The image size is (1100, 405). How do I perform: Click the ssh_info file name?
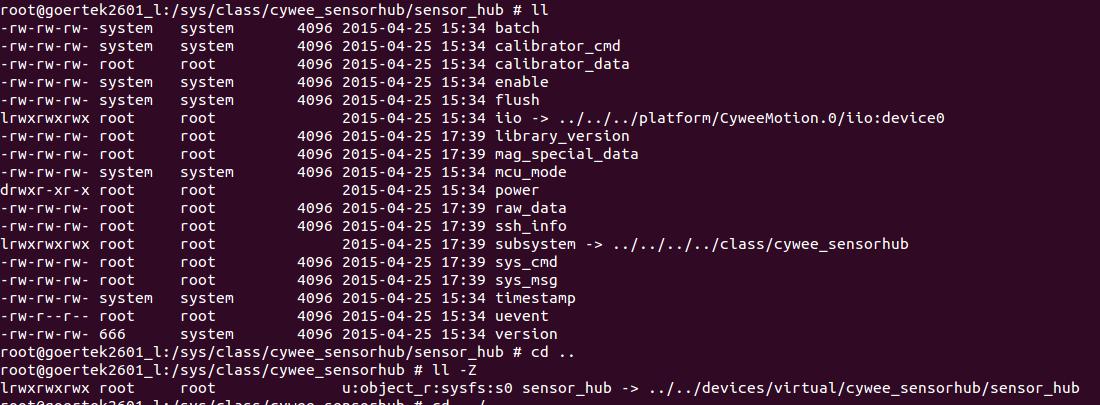[x=530, y=226]
